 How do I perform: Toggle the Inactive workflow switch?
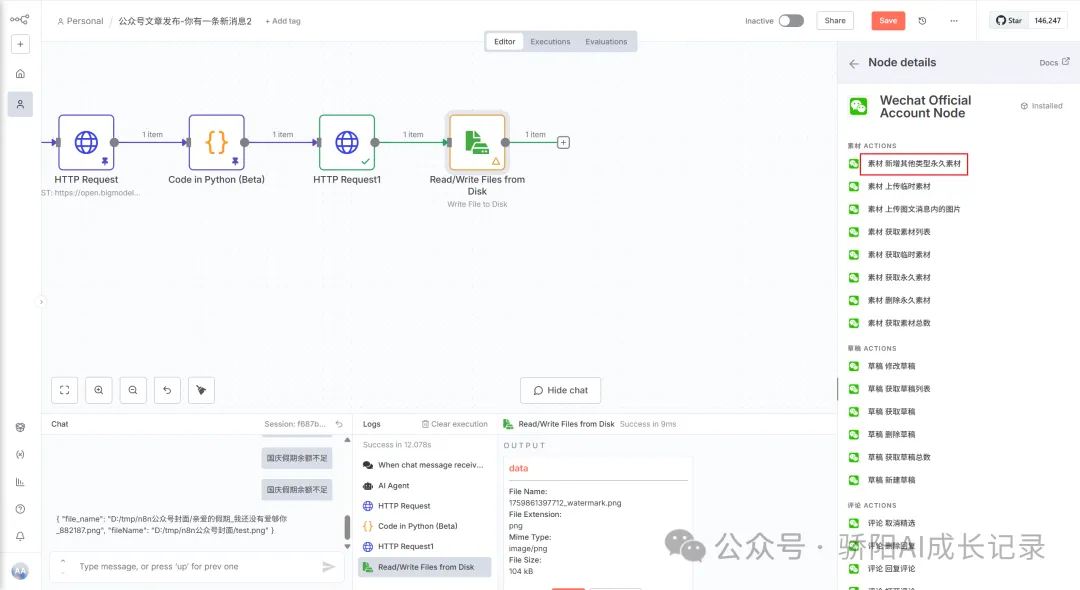click(x=791, y=21)
